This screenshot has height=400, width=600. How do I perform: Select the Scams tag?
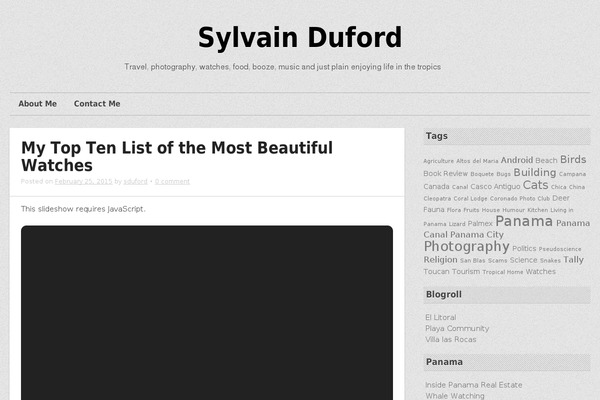click(497, 261)
